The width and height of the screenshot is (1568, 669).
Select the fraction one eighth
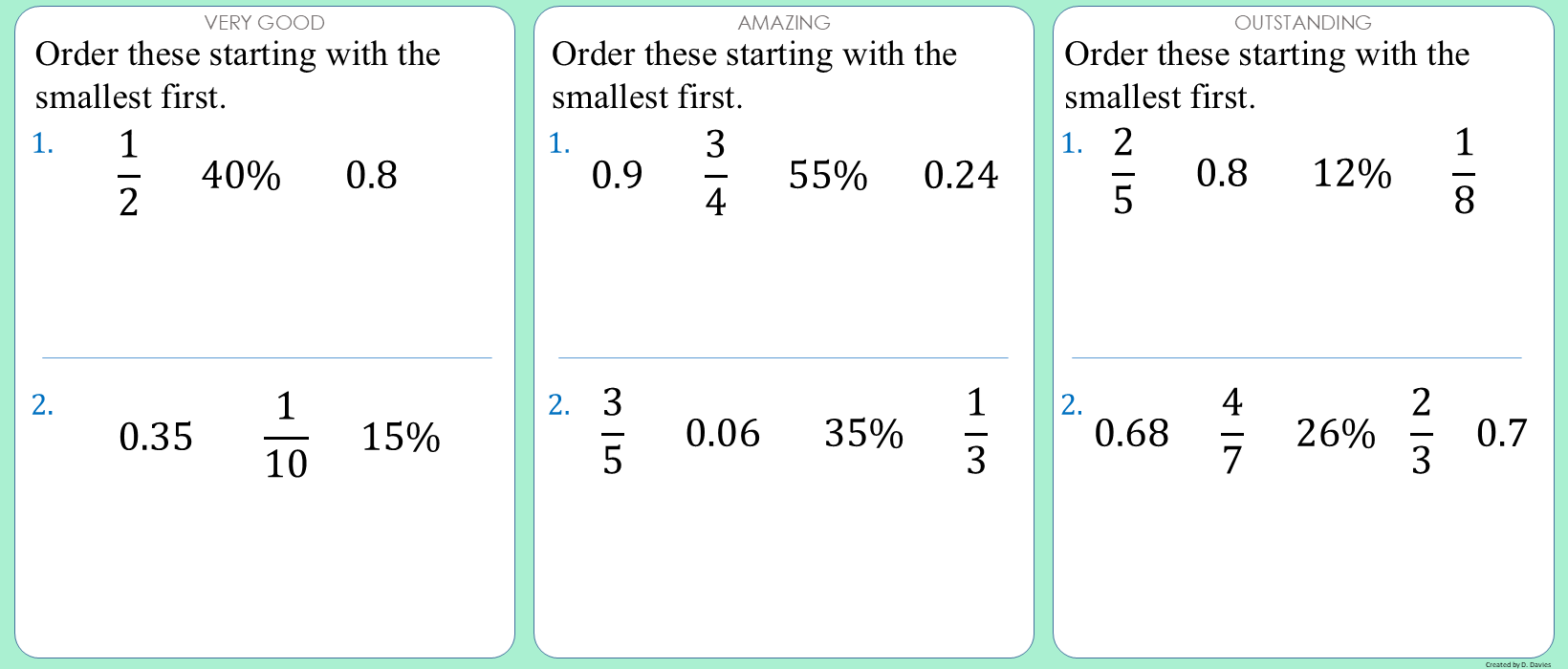pyautogui.click(x=1464, y=172)
